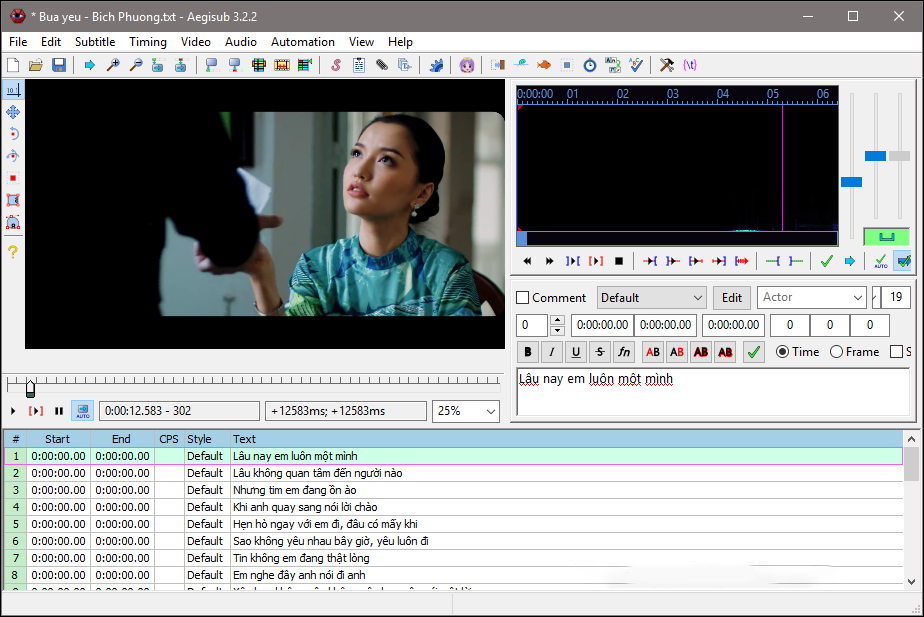The height and width of the screenshot is (617, 924).
Task: Open the Default style dropdown
Action: click(x=651, y=297)
